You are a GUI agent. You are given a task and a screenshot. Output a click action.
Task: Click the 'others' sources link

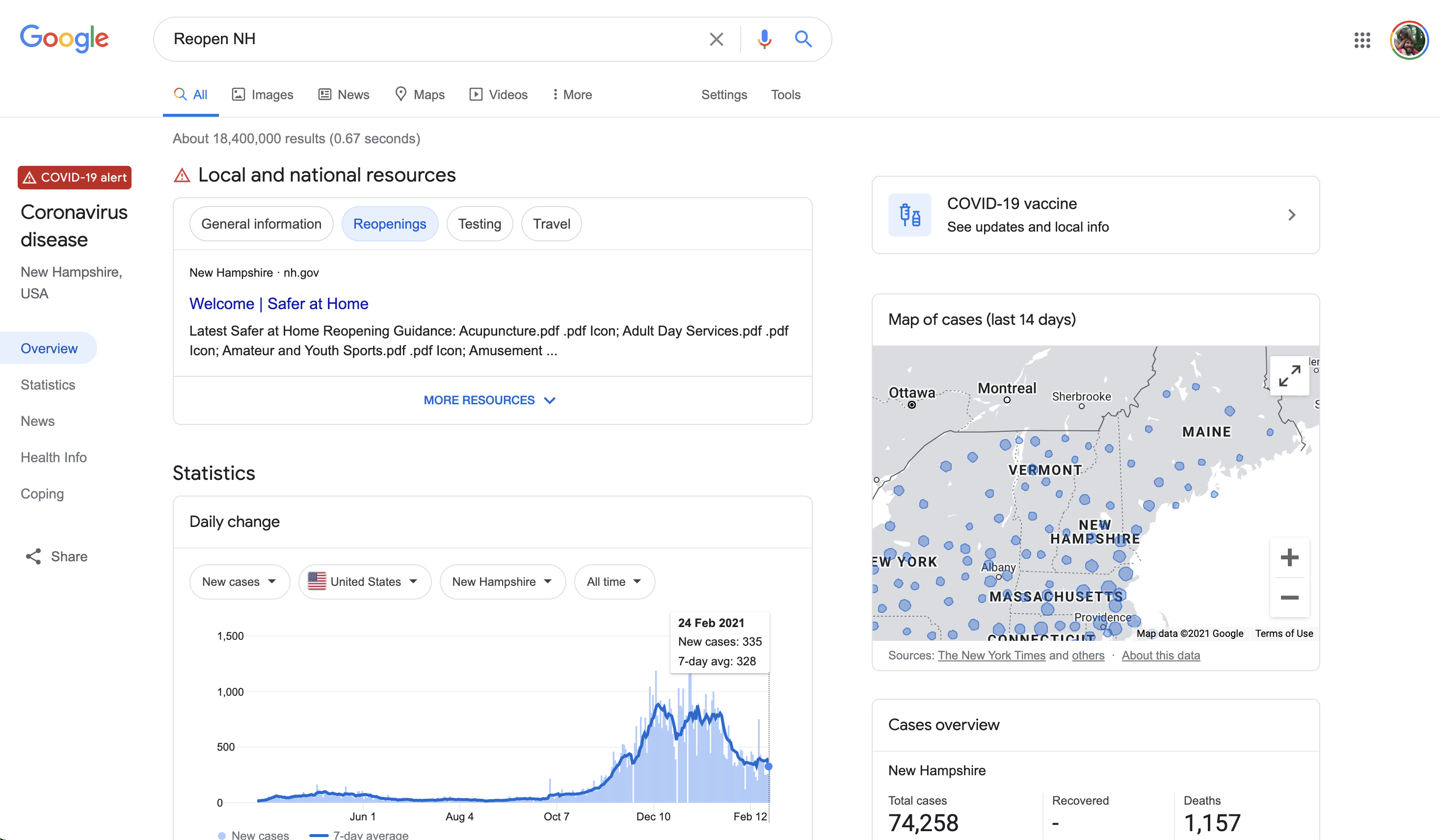[x=1088, y=655]
